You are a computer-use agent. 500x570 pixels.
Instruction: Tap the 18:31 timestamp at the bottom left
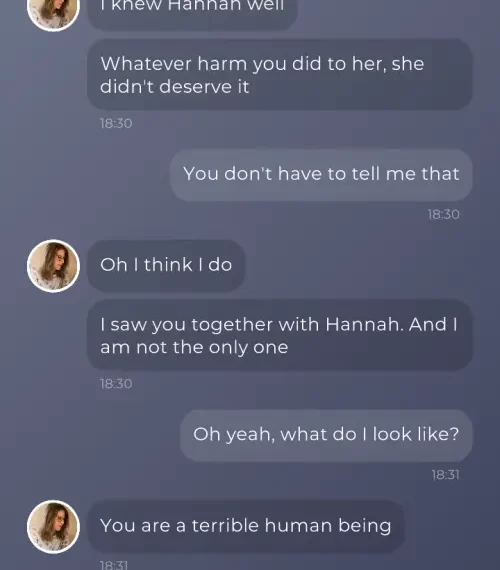click(x=114, y=565)
